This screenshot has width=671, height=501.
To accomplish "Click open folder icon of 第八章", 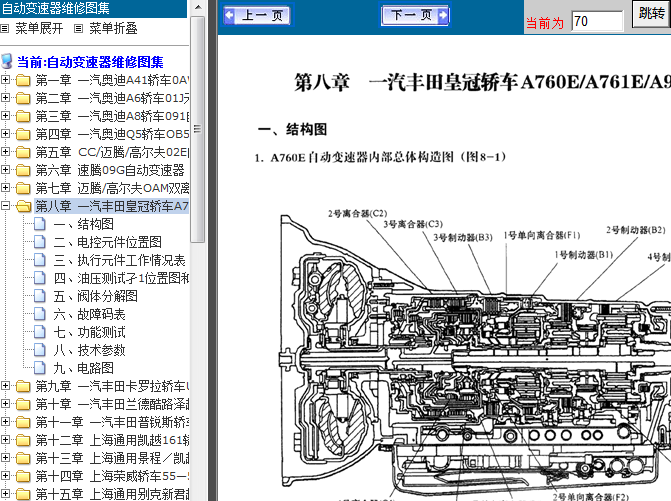I will (24, 206).
